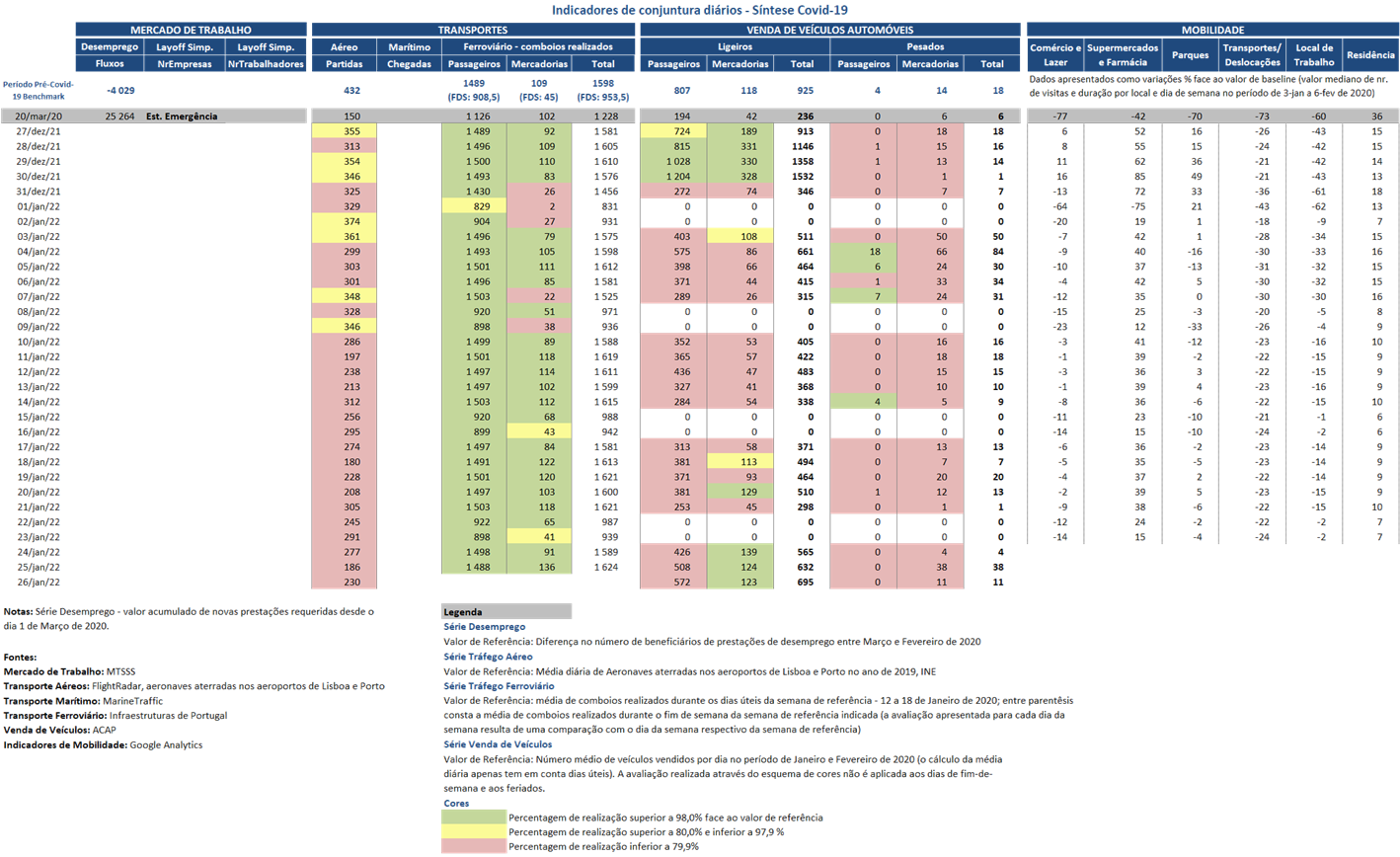
Task: Select the 27/dez/21 date row label
Action: [39, 131]
